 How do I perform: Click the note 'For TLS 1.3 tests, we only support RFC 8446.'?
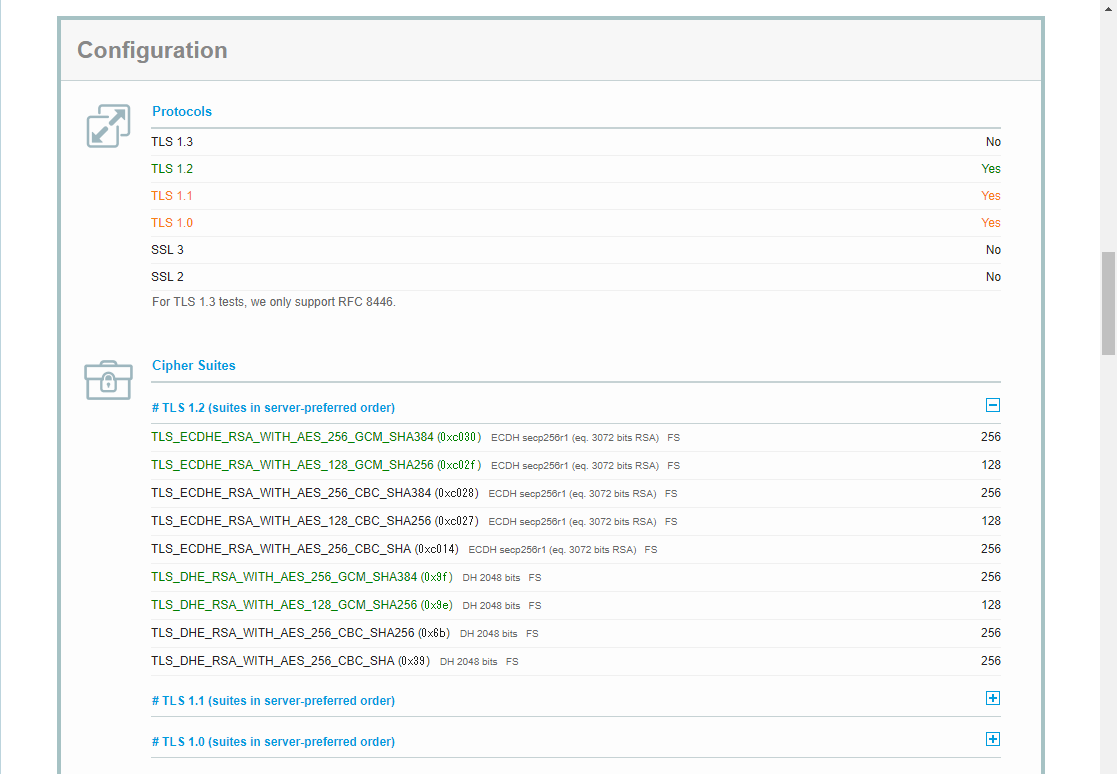coord(274,302)
